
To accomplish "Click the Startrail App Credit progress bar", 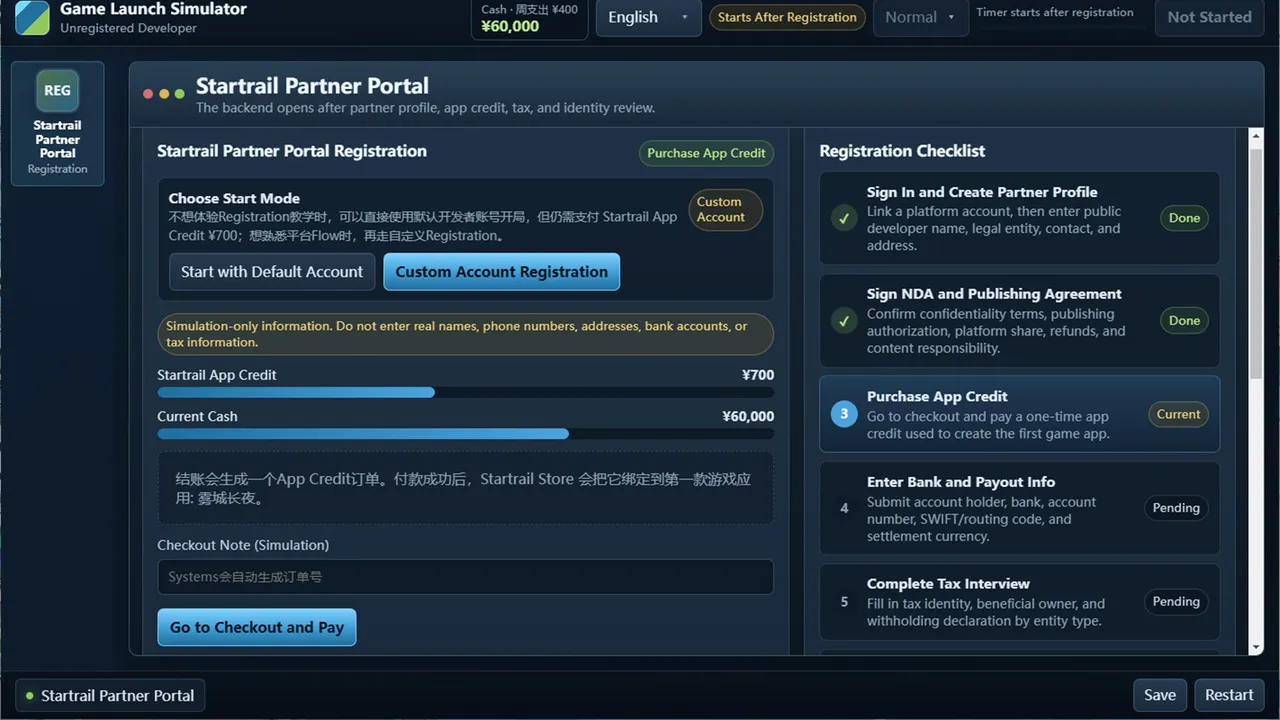I will (465, 392).
